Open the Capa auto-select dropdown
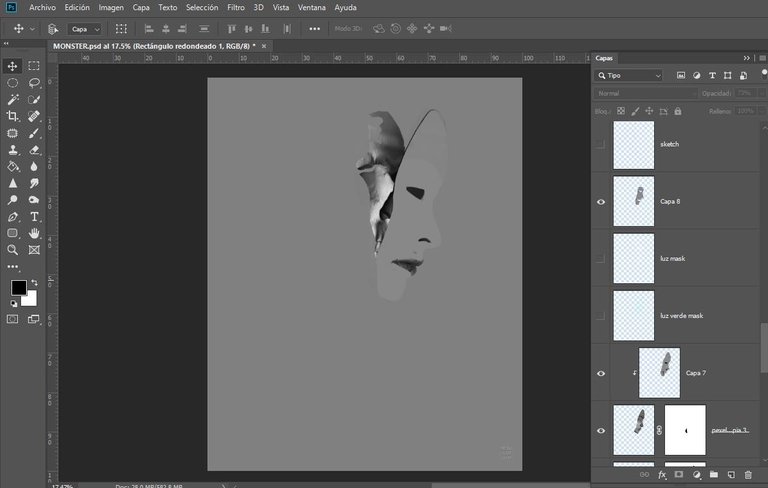Image resolution: width=768 pixels, height=488 pixels. point(85,29)
